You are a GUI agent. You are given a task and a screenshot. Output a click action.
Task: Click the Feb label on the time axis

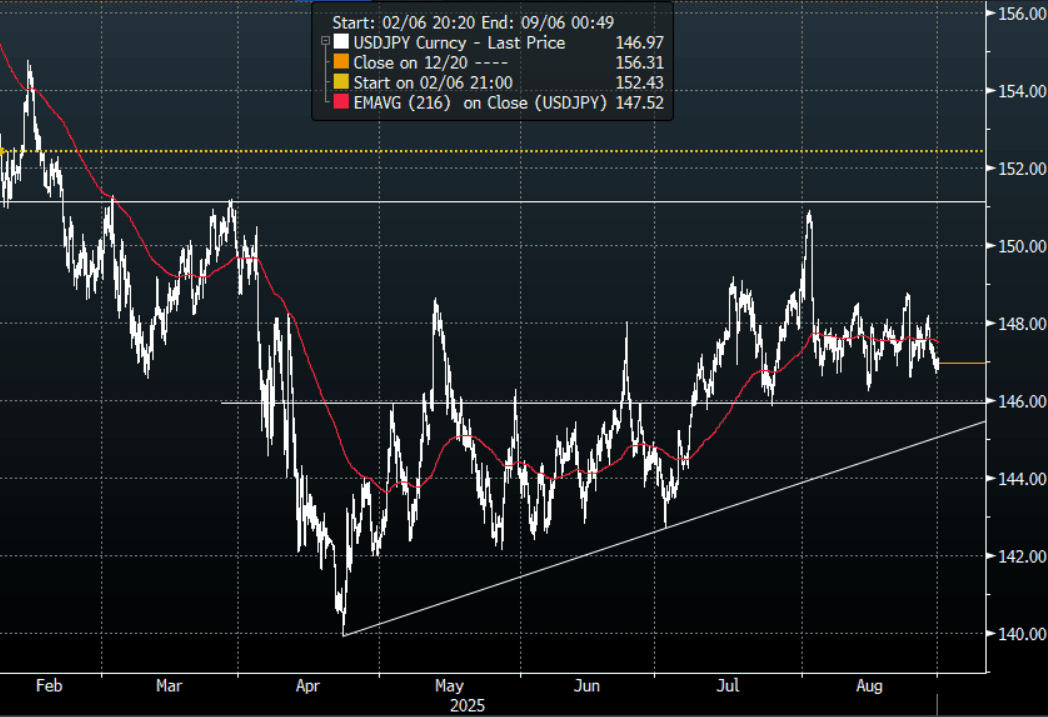pos(48,687)
